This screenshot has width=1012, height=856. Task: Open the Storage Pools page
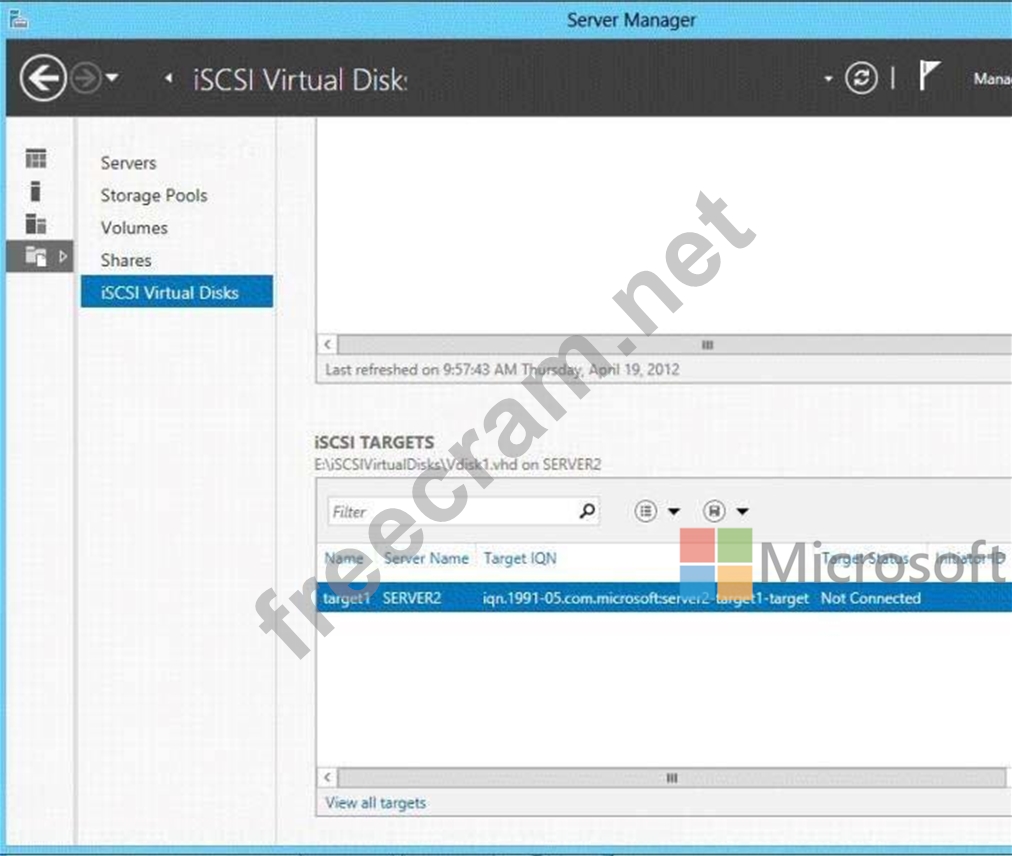click(154, 196)
